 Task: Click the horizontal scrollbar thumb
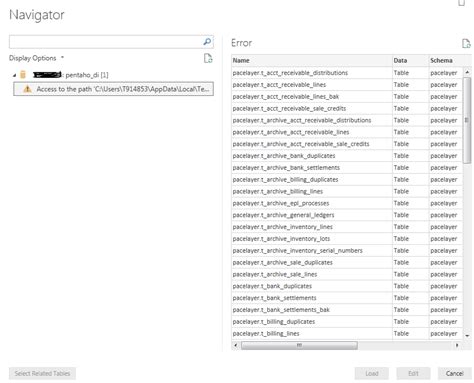[x=299, y=345]
